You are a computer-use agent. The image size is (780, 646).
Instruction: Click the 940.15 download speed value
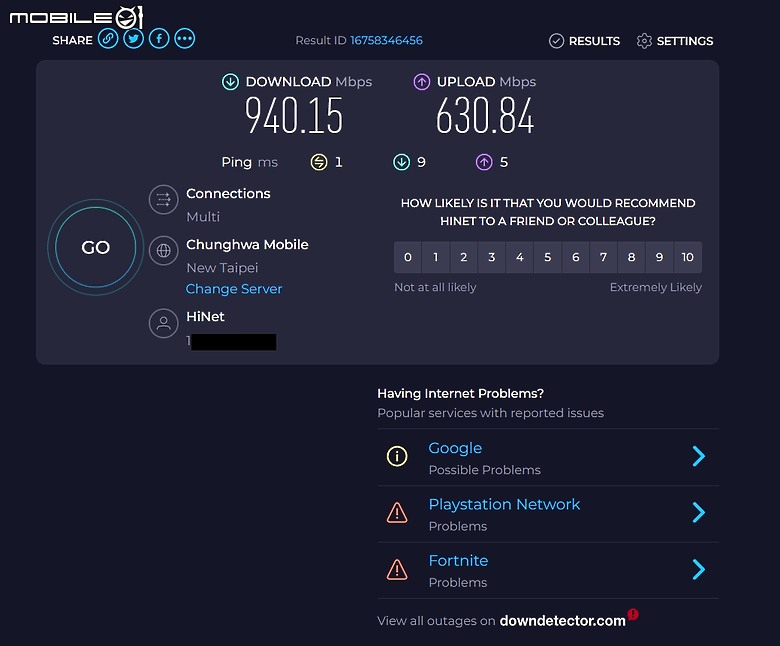point(294,116)
